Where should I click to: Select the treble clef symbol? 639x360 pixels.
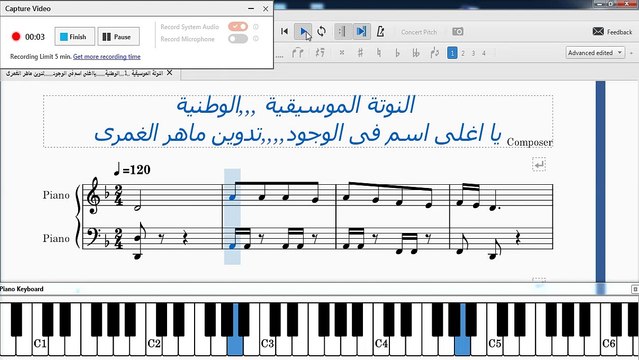(93, 196)
